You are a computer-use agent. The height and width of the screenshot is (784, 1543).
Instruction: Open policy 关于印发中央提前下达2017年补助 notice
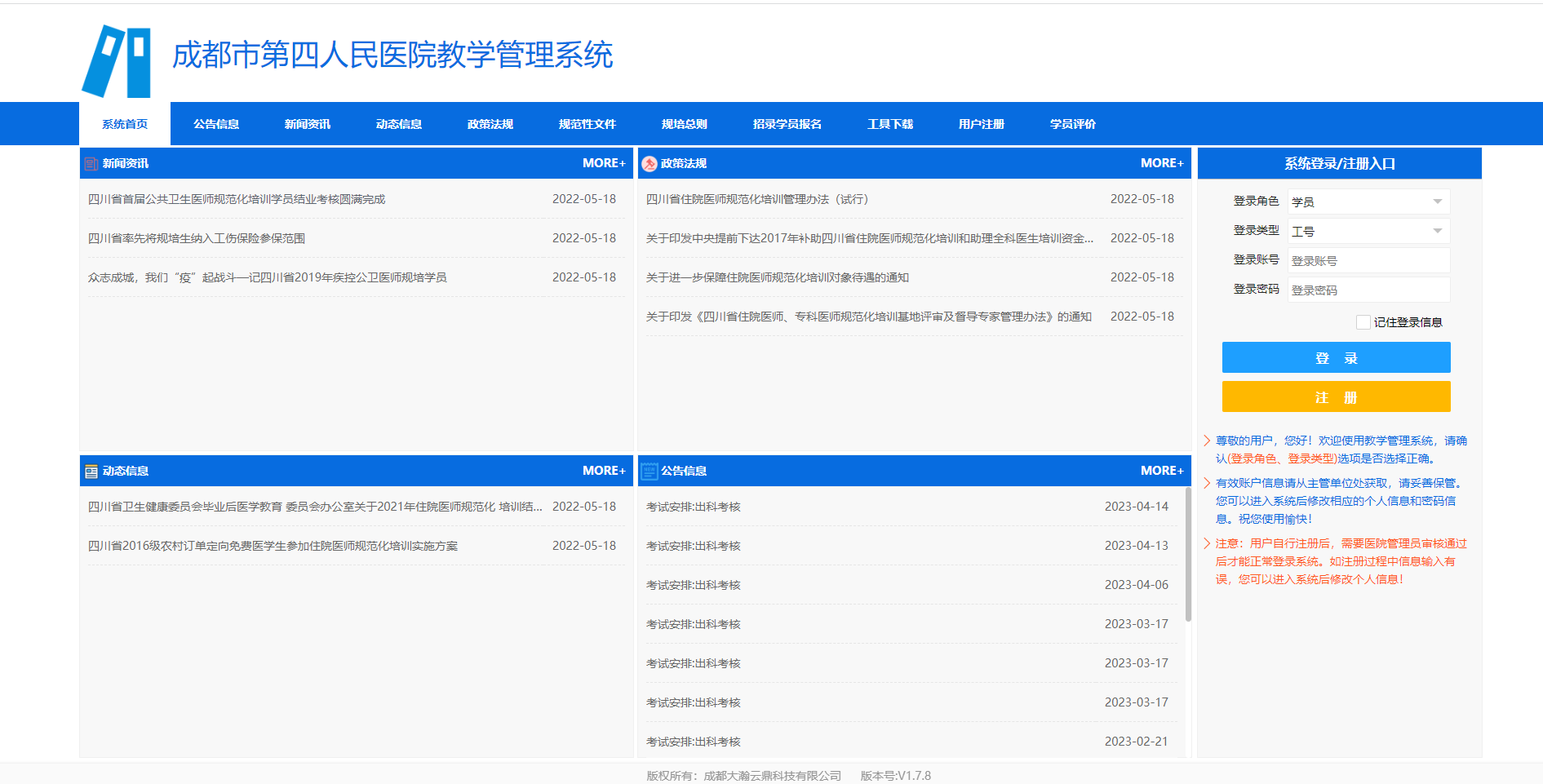coord(870,238)
